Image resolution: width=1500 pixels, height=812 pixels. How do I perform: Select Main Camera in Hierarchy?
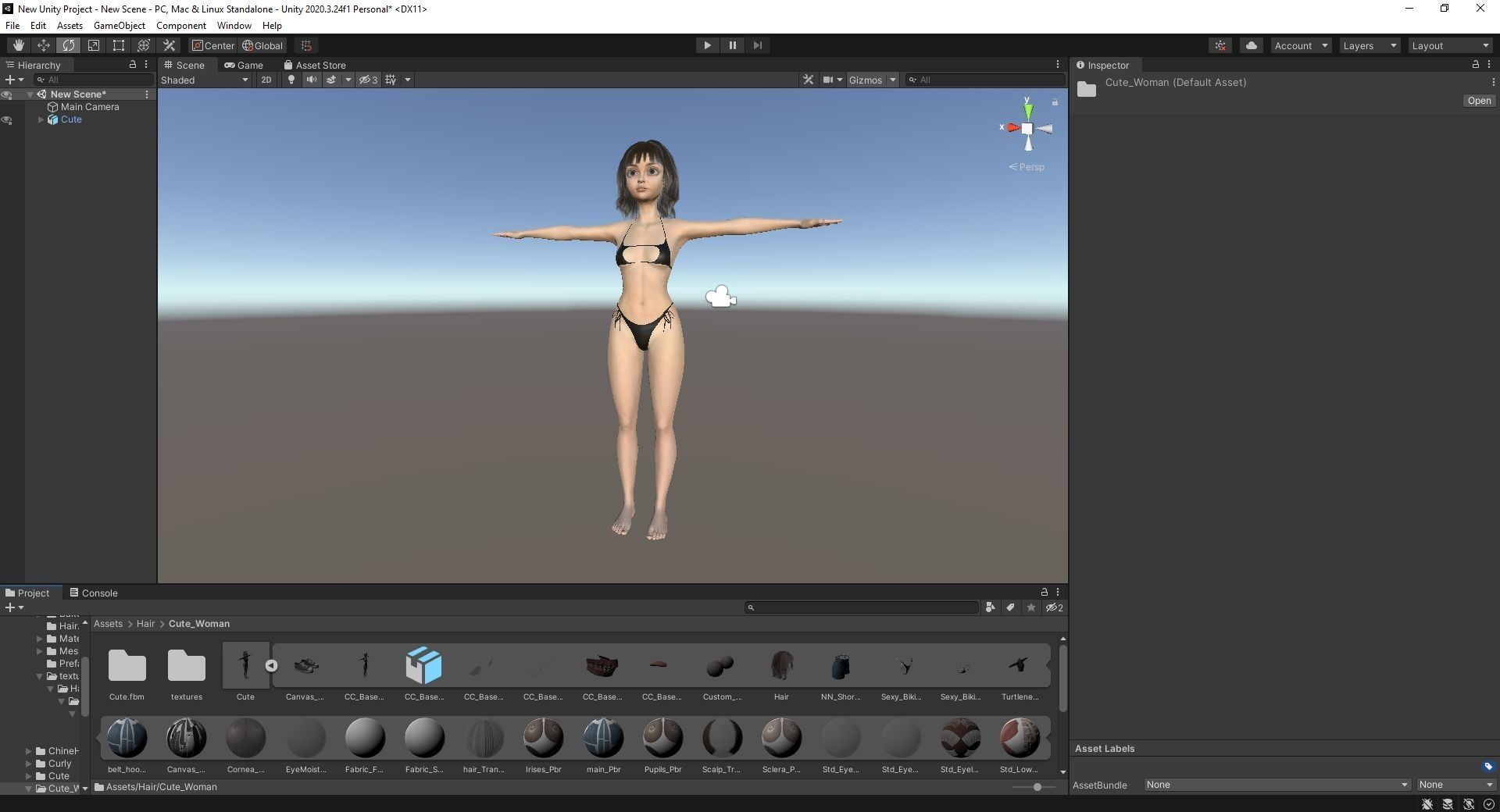coord(90,107)
